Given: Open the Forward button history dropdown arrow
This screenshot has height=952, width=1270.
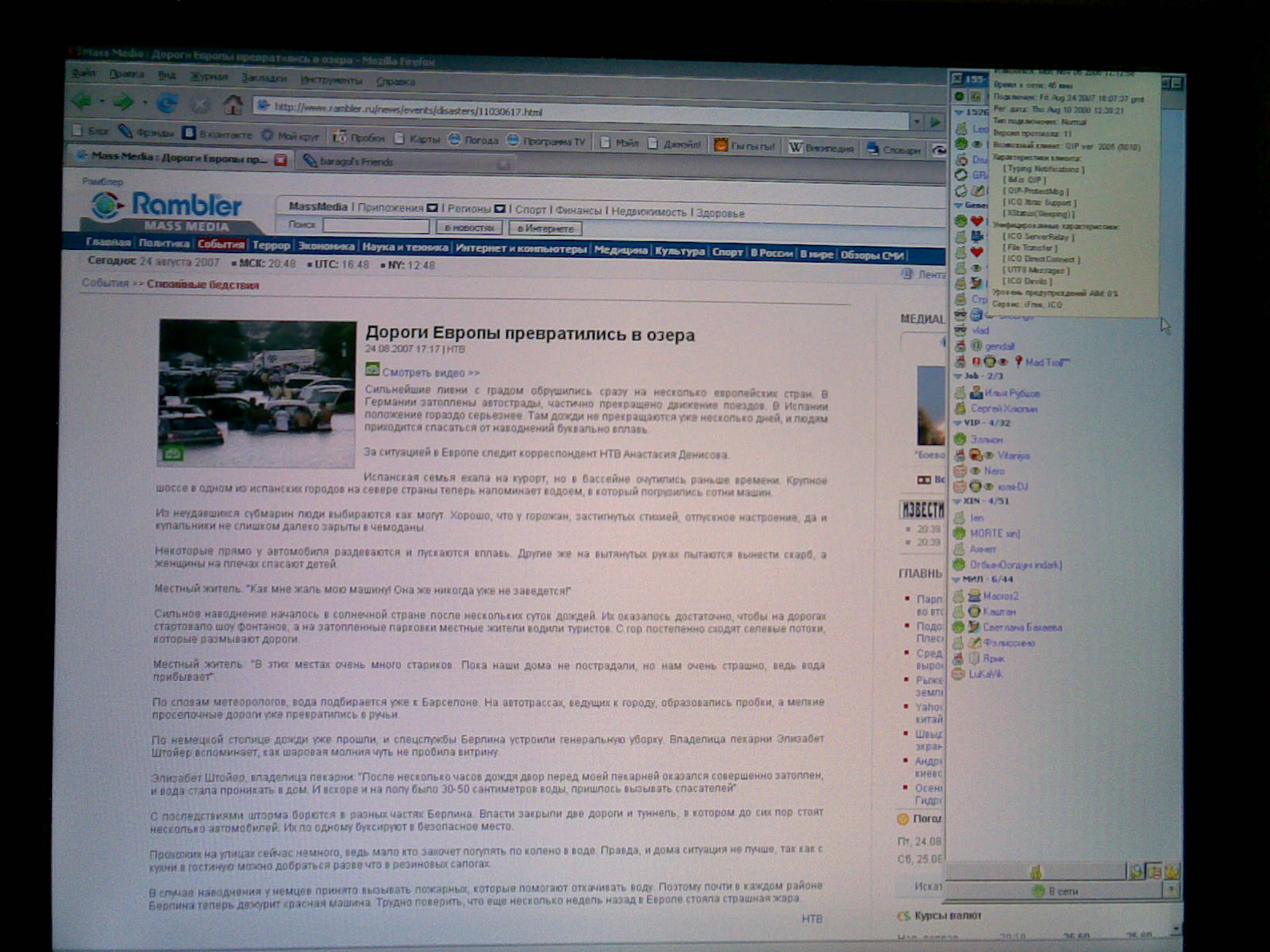Looking at the screenshot, I should 144,103.
